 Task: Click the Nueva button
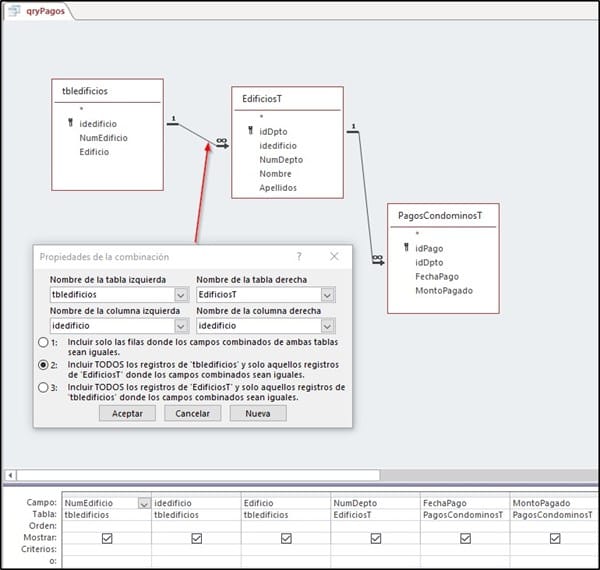[x=257, y=413]
